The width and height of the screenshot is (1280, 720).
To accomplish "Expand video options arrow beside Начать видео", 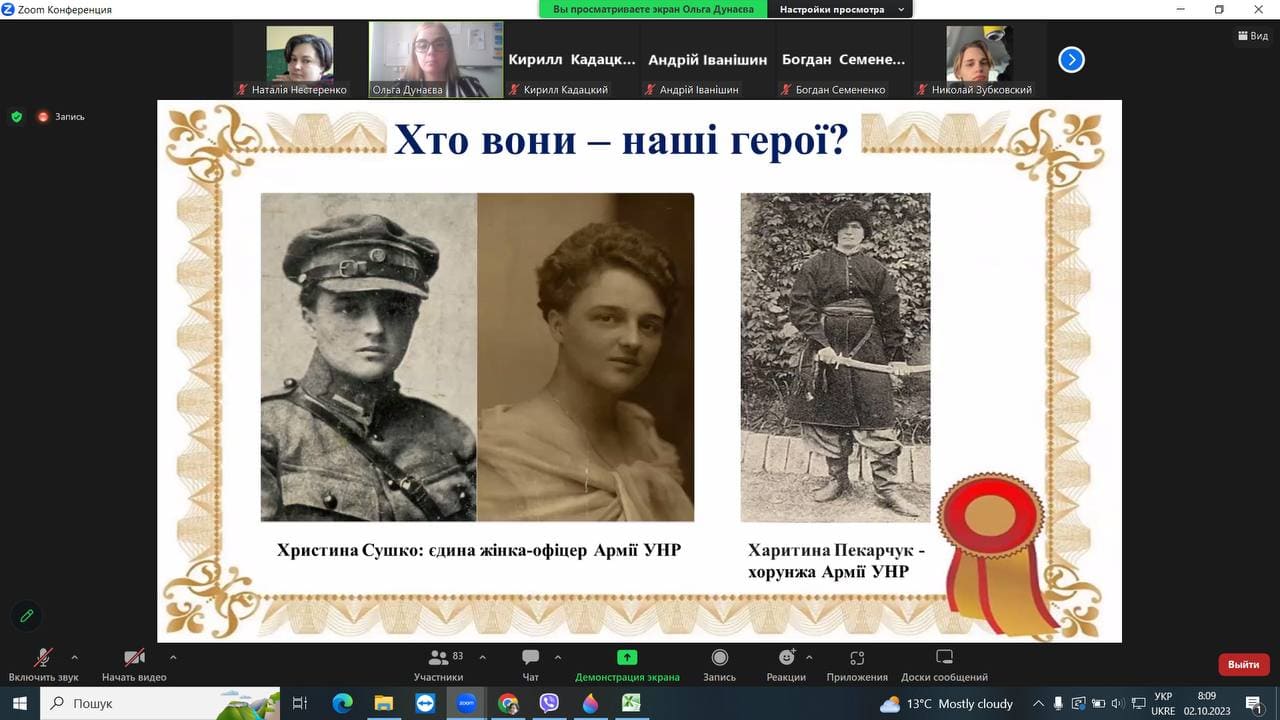I will tap(173, 657).
